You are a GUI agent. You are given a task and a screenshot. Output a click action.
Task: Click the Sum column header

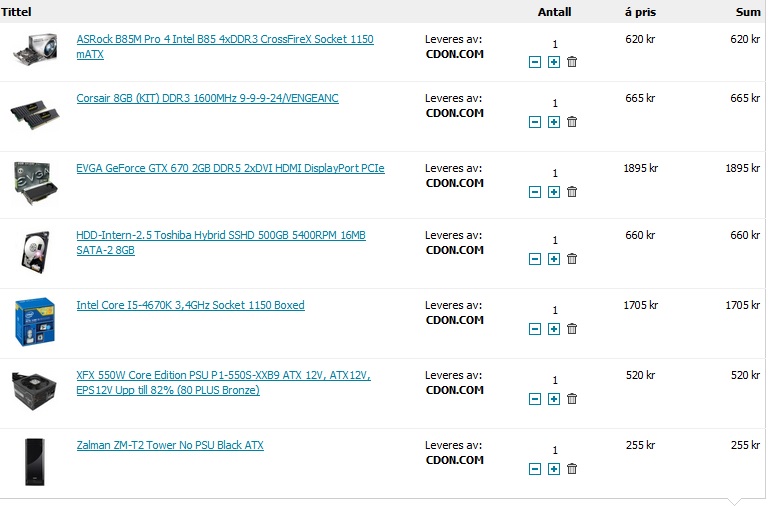[748, 12]
